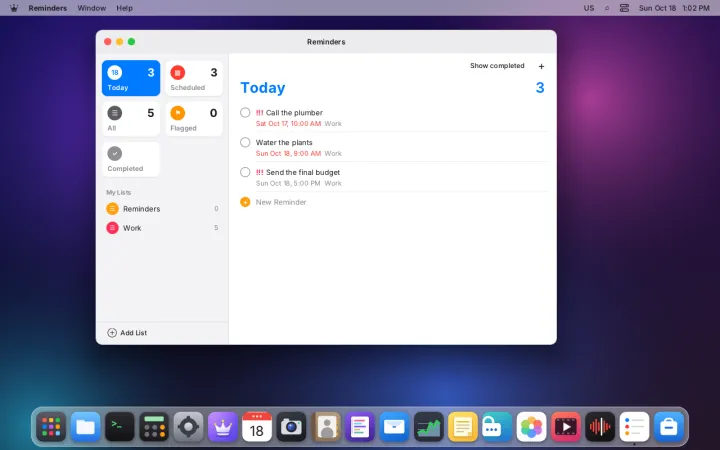Open Notes from the dock

(x=463, y=427)
